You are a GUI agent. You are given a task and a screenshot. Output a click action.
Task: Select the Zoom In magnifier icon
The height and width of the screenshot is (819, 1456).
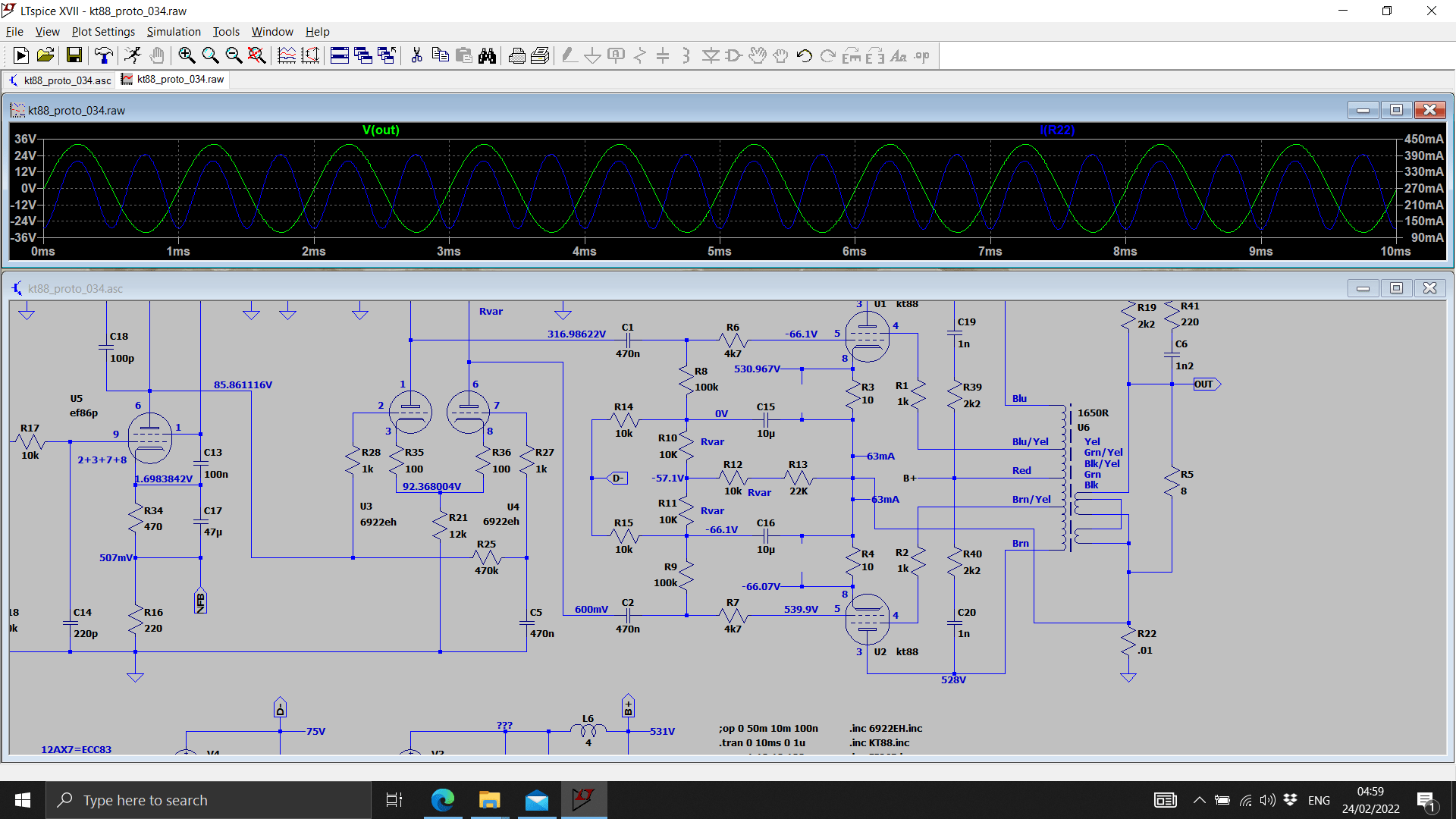(187, 55)
